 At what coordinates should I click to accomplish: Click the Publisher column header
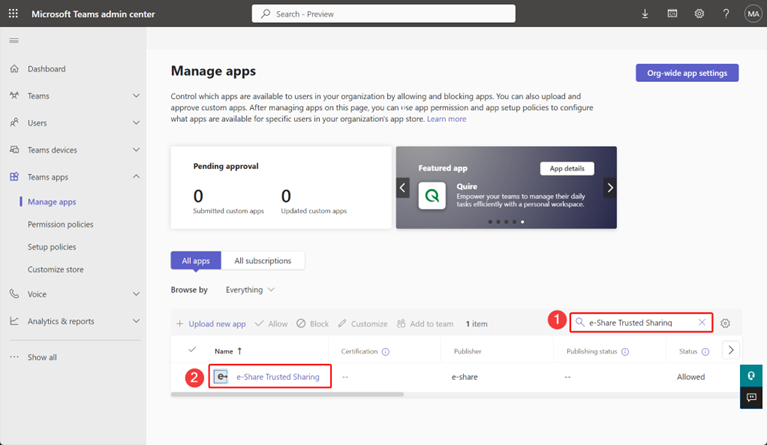pos(468,351)
